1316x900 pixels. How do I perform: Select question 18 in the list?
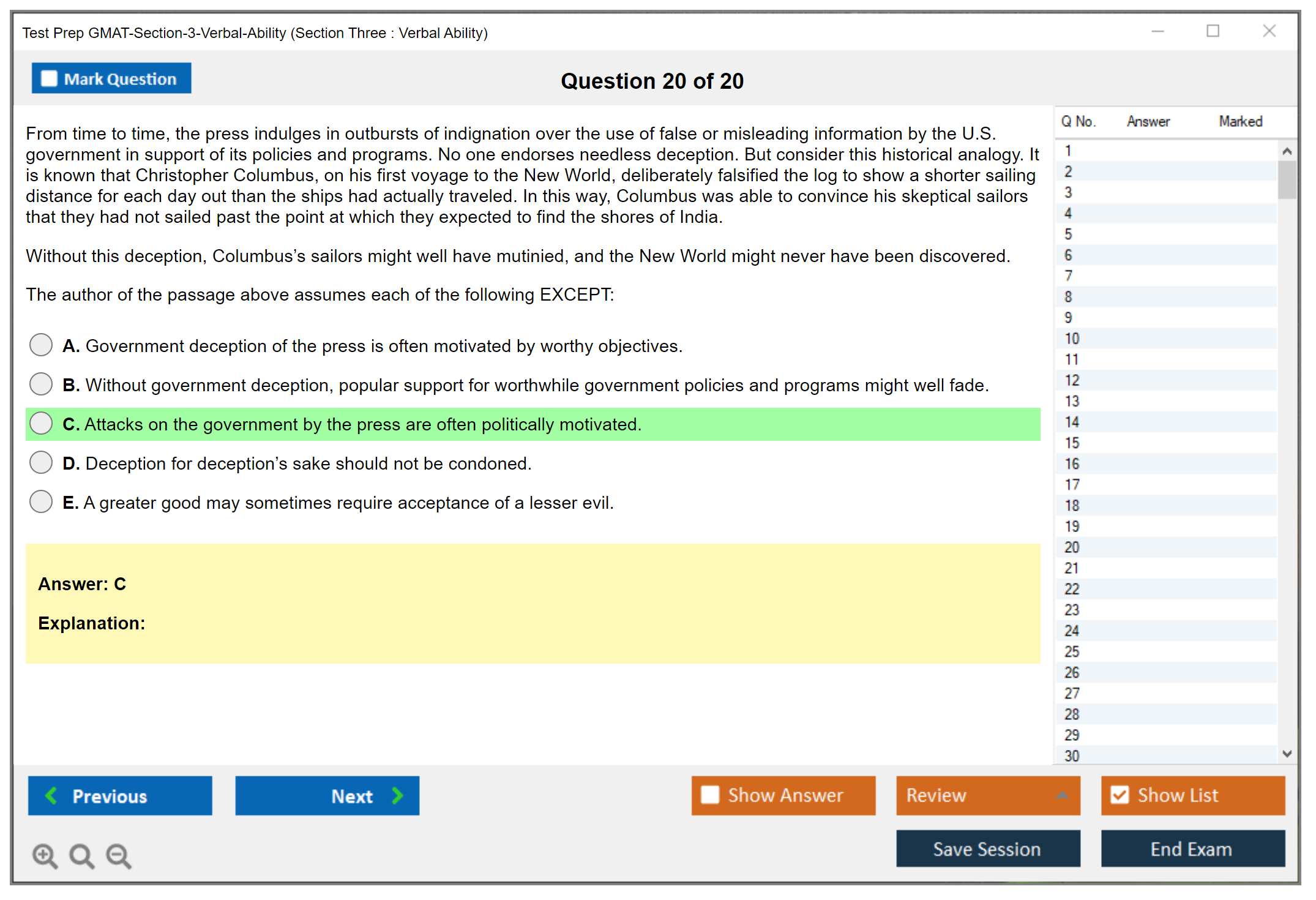pos(1167,505)
